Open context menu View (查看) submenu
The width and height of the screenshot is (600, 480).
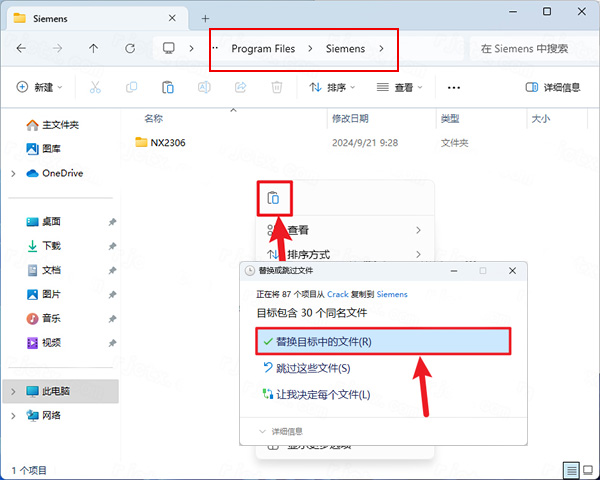pos(345,230)
